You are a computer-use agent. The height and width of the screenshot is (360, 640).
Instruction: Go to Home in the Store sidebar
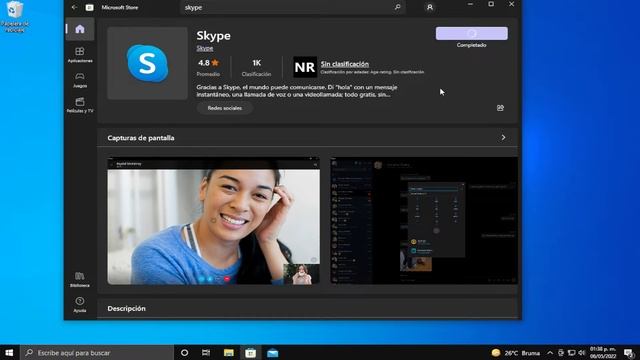(80, 29)
